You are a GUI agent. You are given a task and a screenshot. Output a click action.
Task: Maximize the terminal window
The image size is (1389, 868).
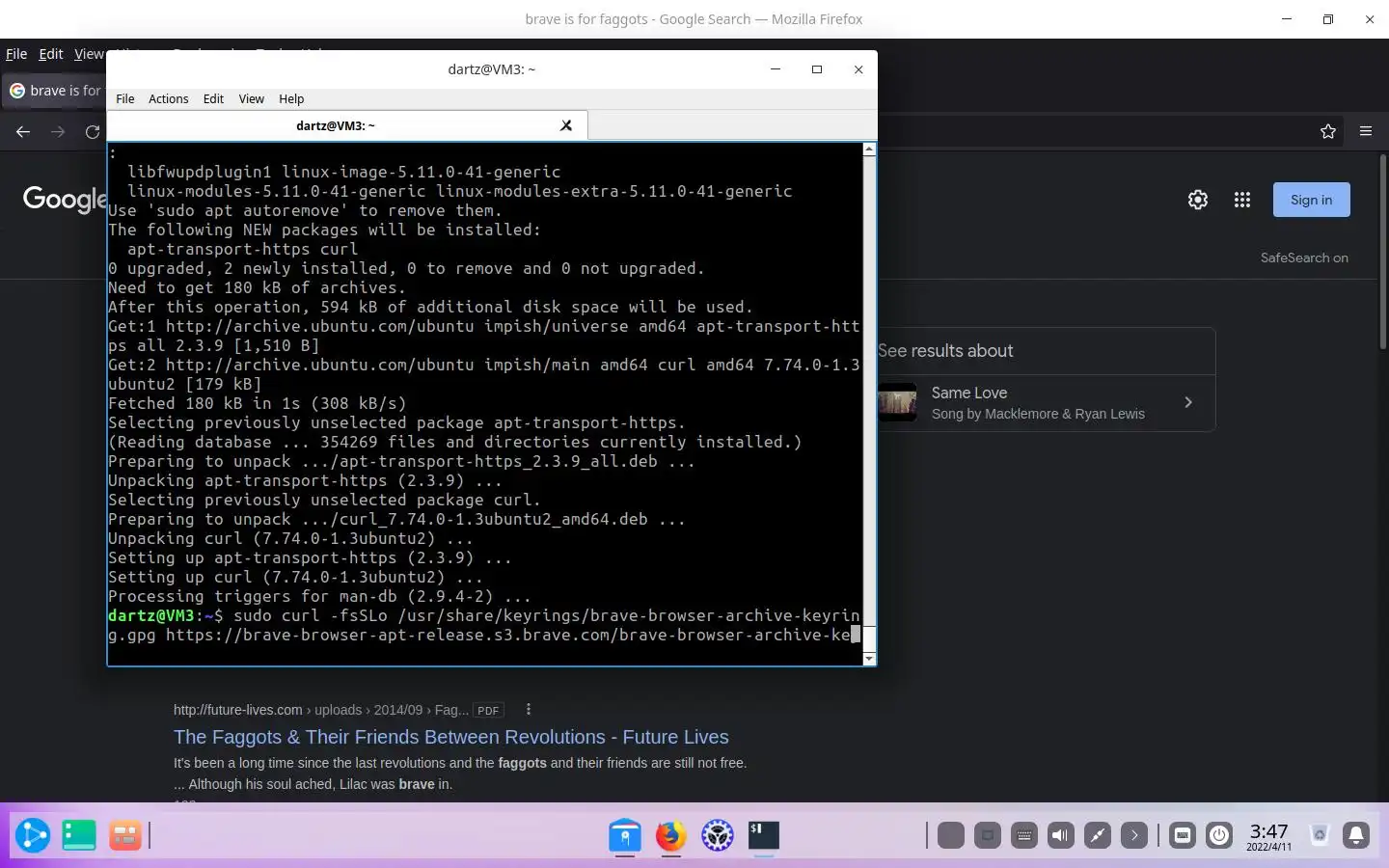pos(817,69)
